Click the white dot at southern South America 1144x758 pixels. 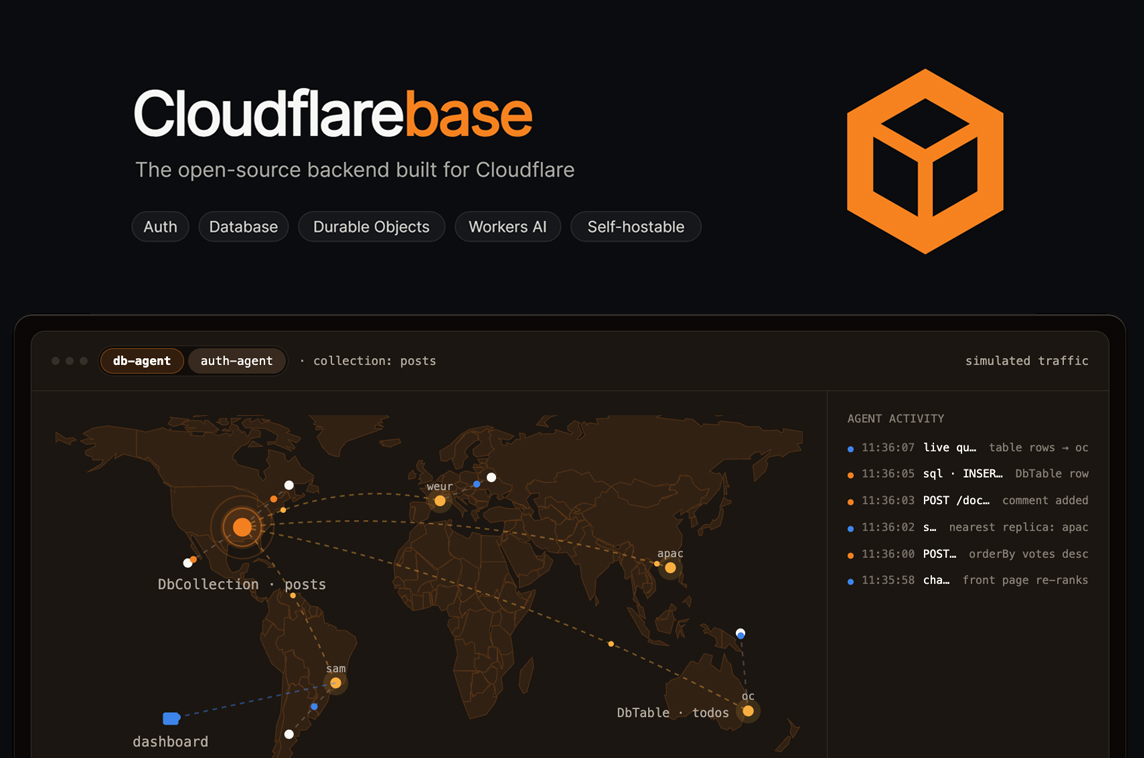[x=289, y=734]
